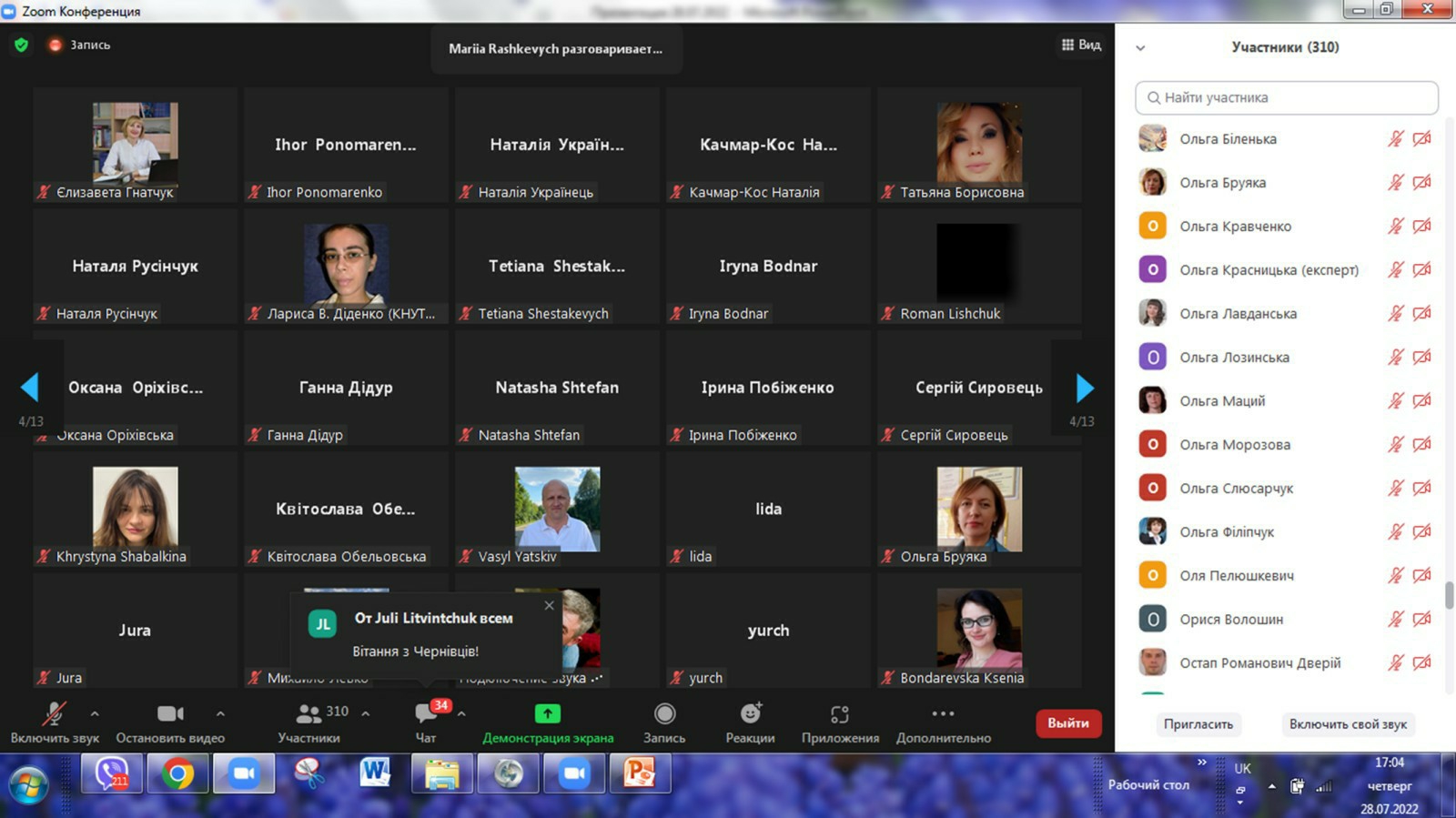Screen dimensions: 1456x818
Task: Expand audio options arrow beside microphone
Action: tap(95, 714)
